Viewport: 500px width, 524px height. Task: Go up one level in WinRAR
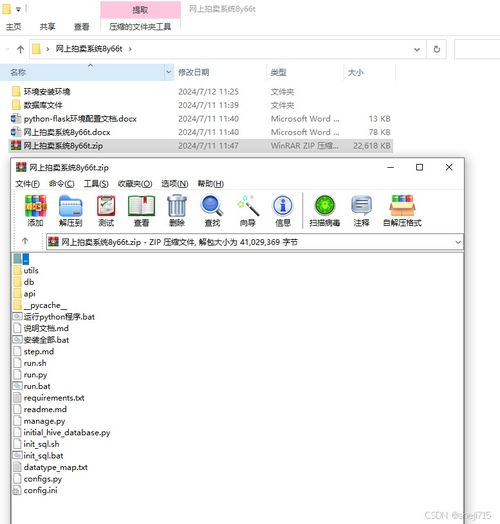[25, 241]
